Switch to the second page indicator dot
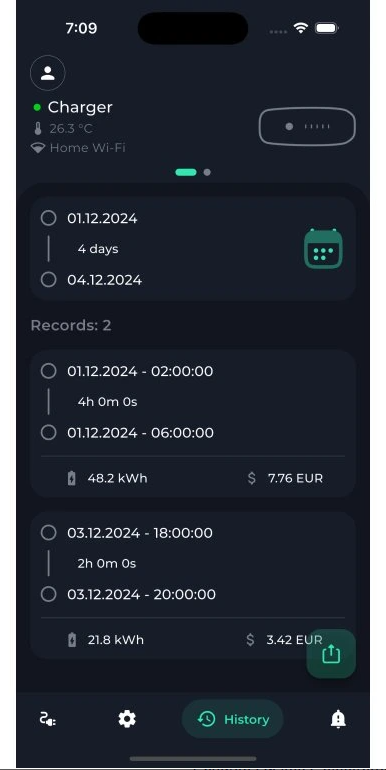Screen dimensions: 386x770 pyautogui.click(x=207, y=172)
